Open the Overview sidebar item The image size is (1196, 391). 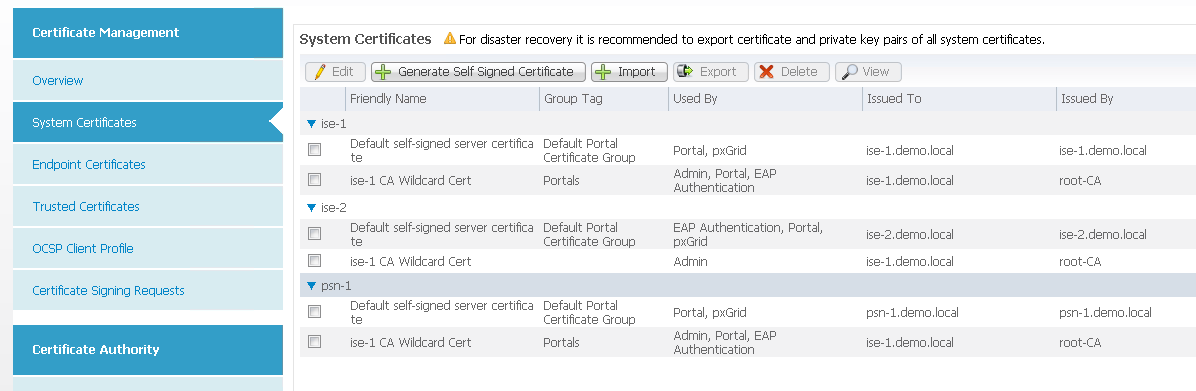[x=148, y=80]
